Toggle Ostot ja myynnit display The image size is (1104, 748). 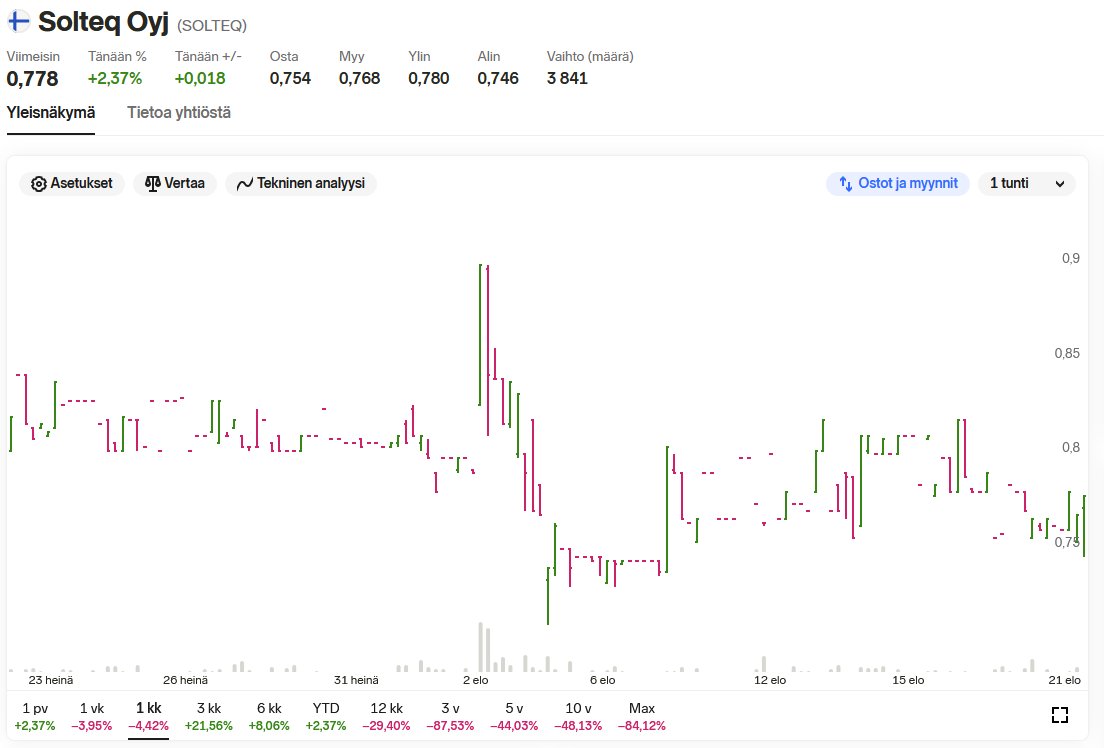tap(898, 184)
